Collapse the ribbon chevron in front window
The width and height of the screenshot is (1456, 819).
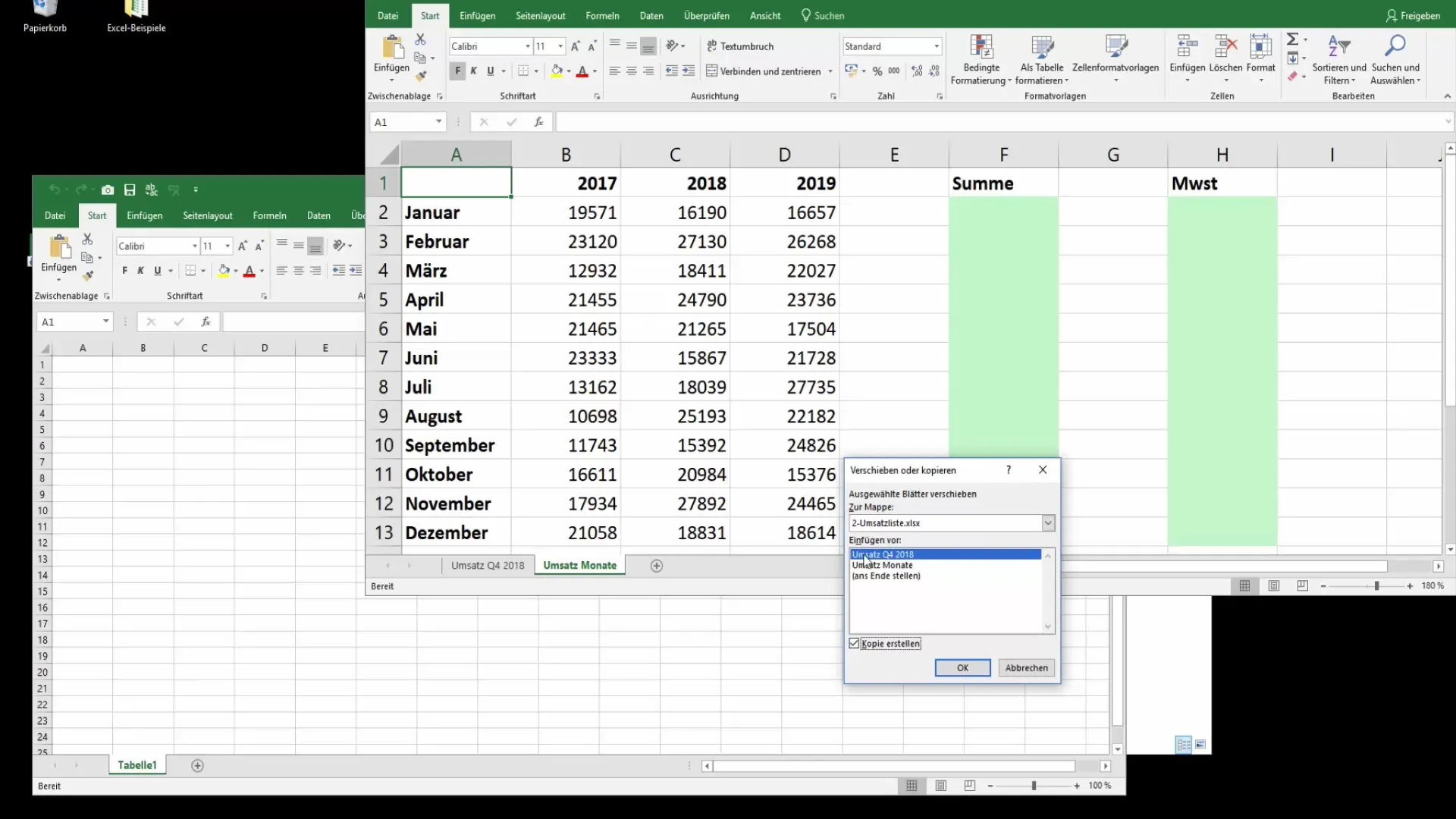pyautogui.click(x=1447, y=96)
